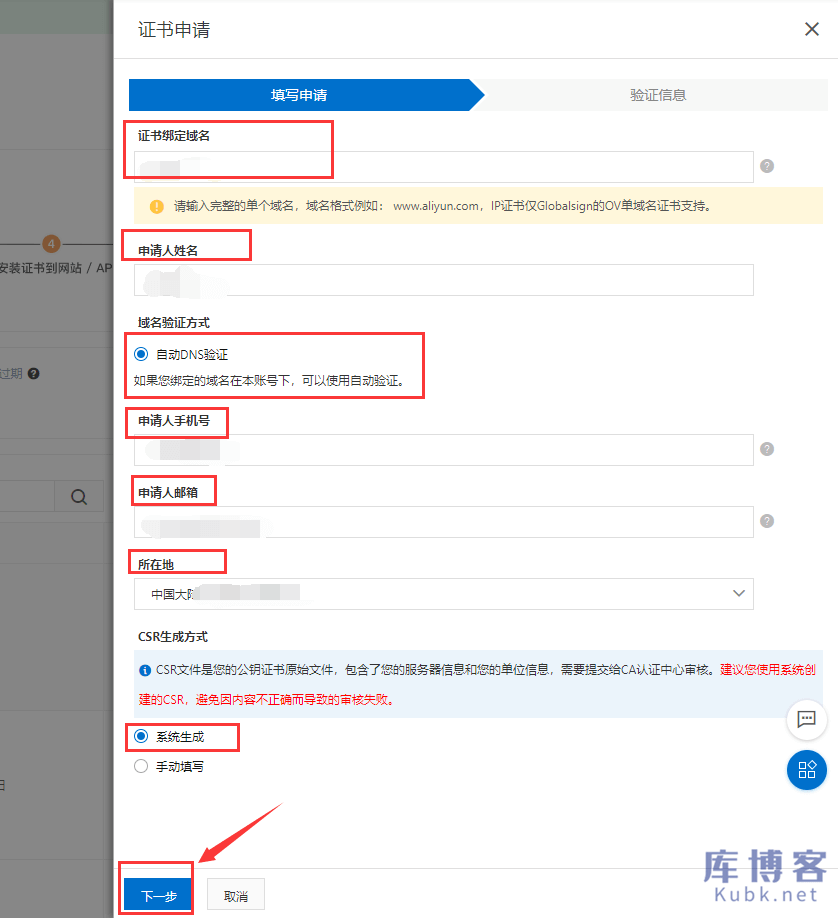Viewport: 838px width, 918px height.
Task: Click the 取消 button
Action: pyautogui.click(x=235, y=893)
